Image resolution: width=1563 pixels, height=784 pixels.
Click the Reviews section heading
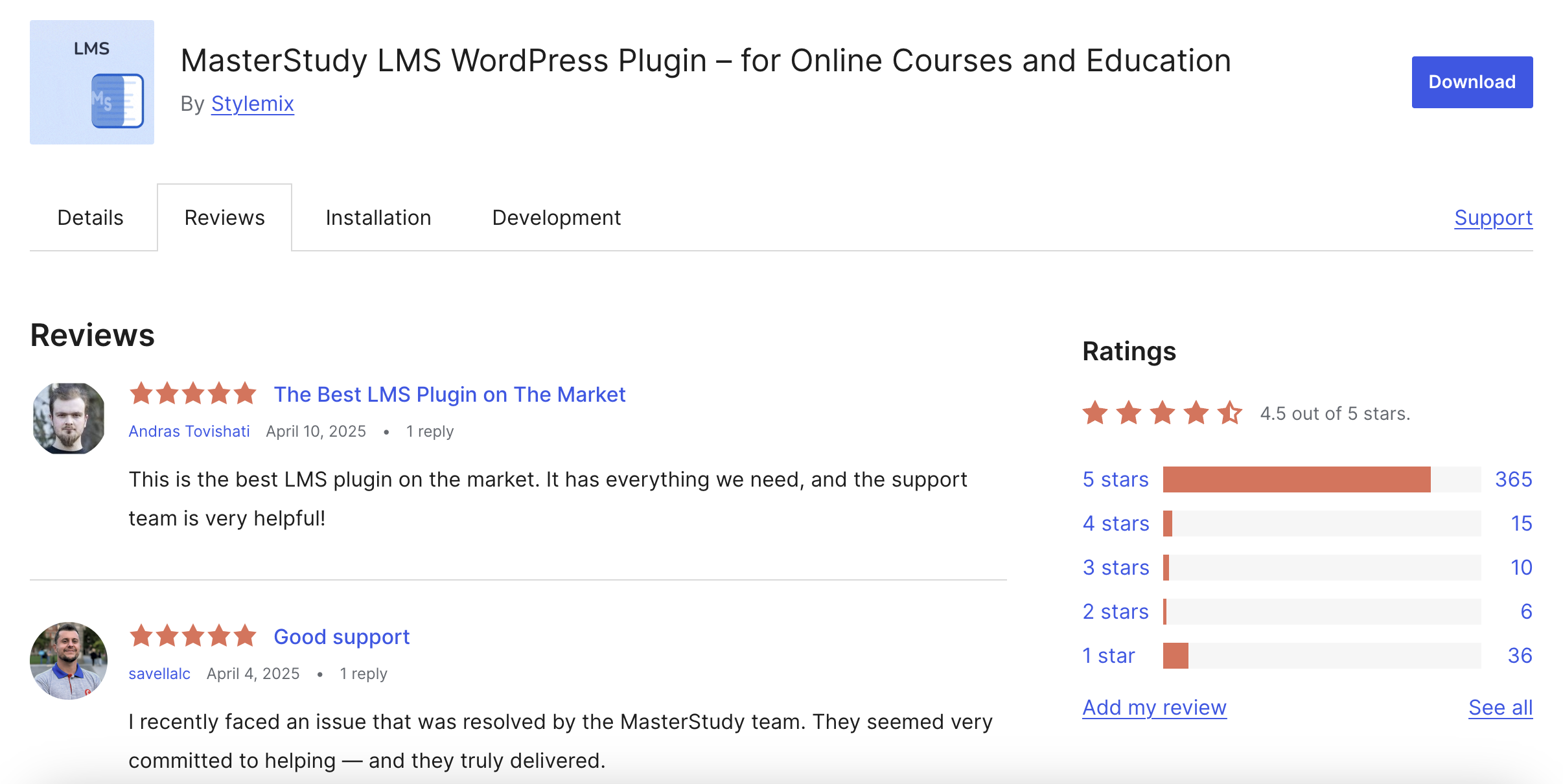tap(93, 336)
